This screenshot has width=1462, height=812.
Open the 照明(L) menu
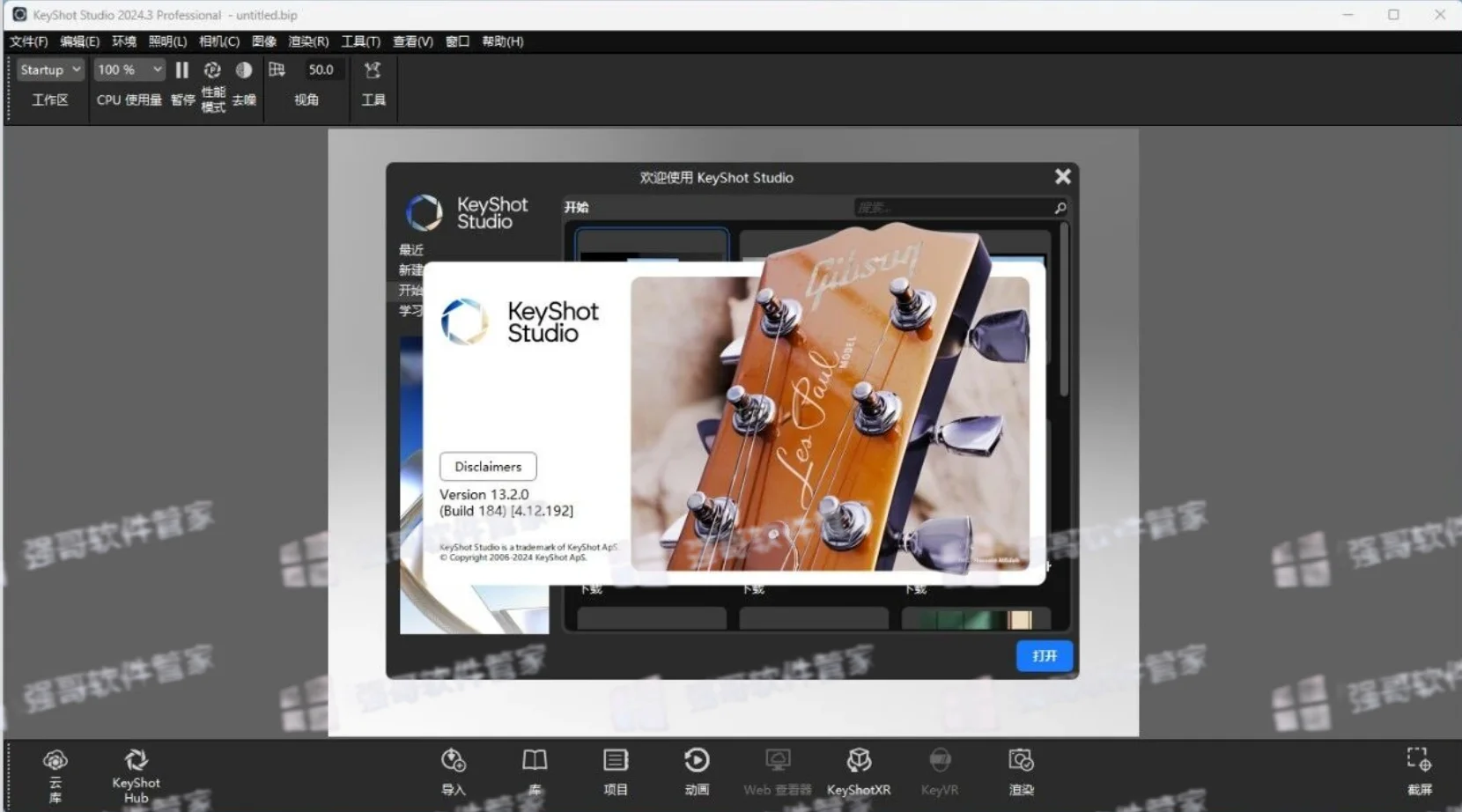(167, 41)
